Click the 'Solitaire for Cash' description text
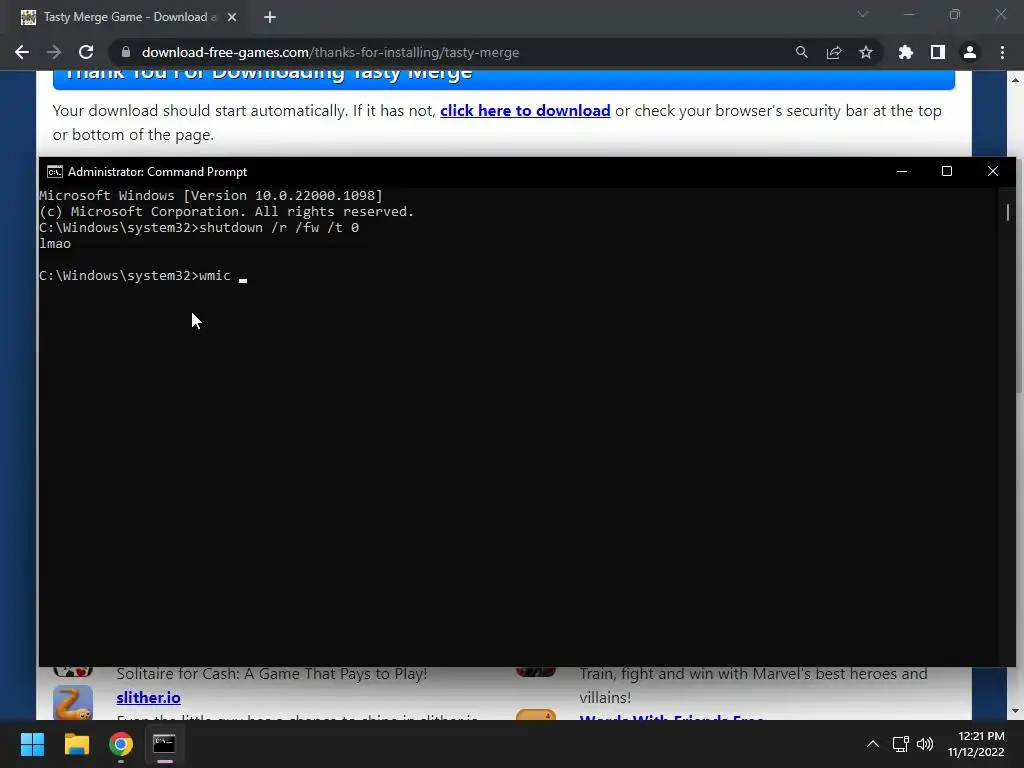This screenshot has height=768, width=1024. 272,673
